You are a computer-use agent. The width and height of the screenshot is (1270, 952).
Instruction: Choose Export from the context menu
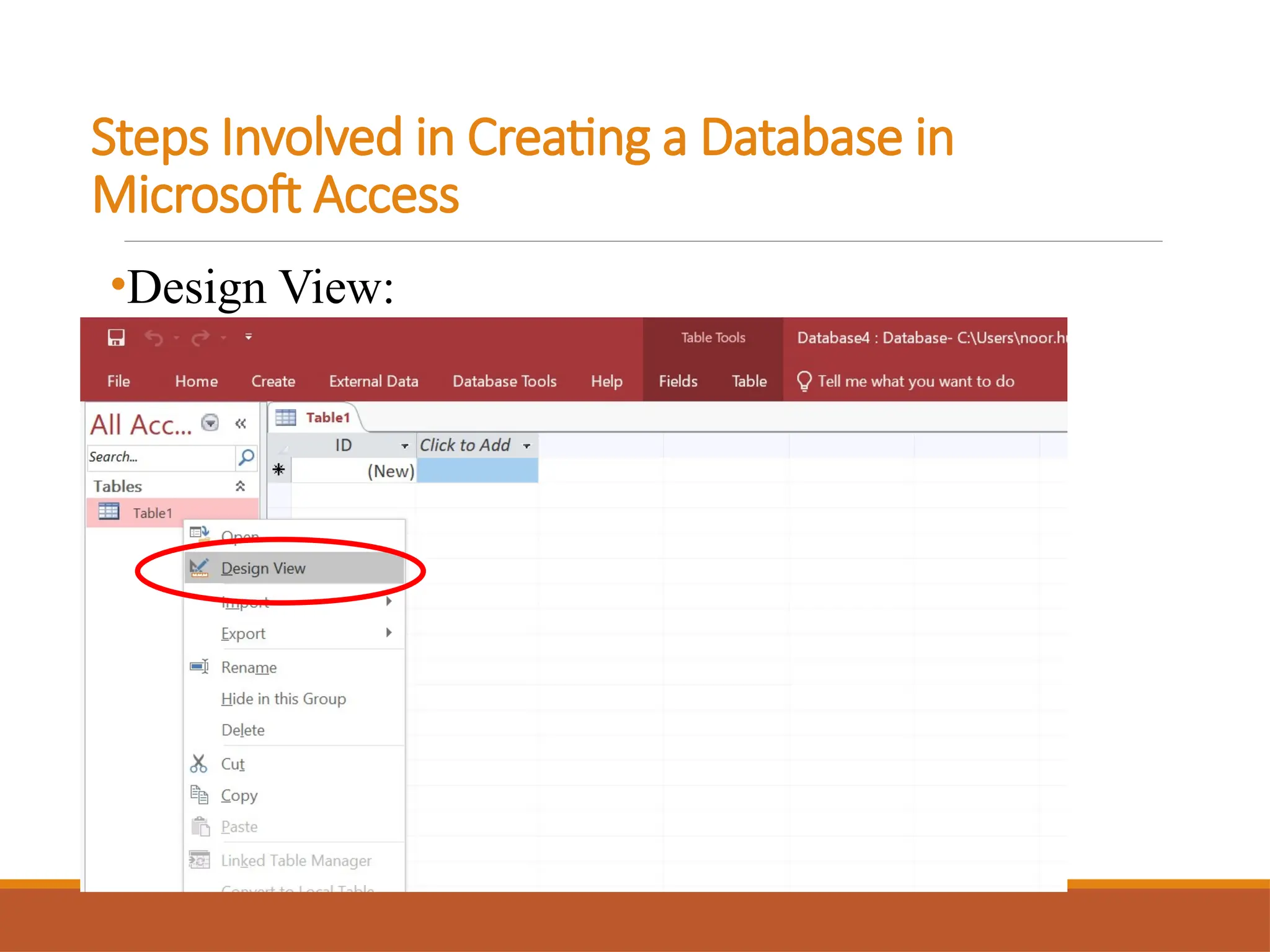(295, 633)
